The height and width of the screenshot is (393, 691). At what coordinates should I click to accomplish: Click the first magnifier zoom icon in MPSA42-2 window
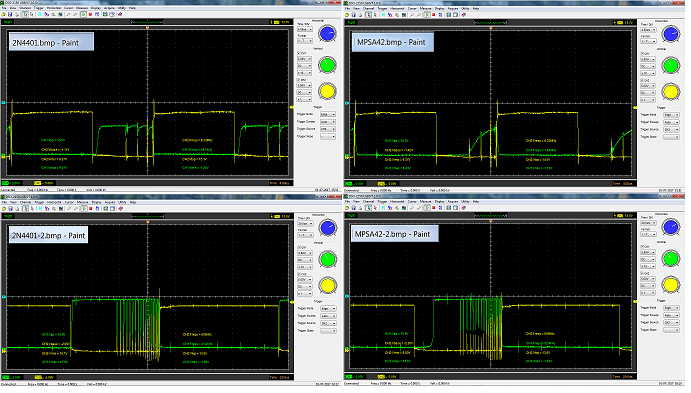[x=412, y=208]
